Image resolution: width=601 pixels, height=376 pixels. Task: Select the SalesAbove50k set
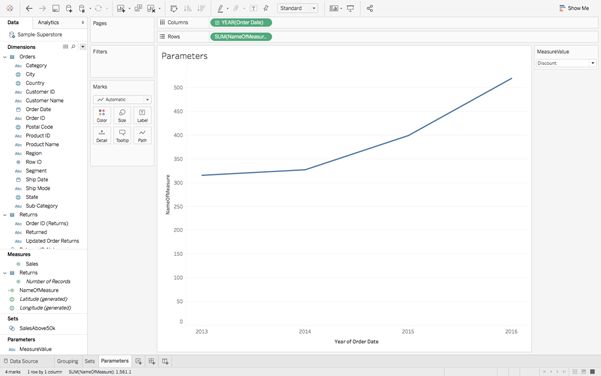(x=37, y=328)
